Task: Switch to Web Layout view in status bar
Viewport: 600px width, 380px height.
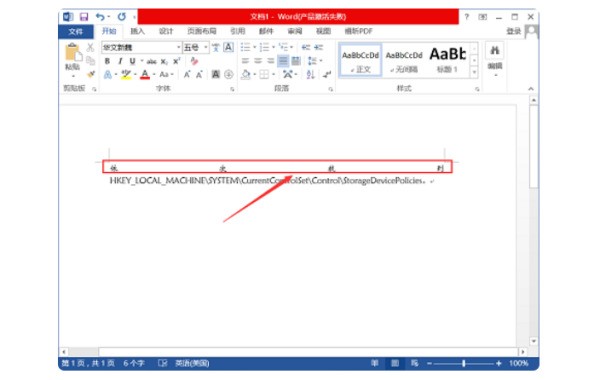Action: tap(414, 363)
